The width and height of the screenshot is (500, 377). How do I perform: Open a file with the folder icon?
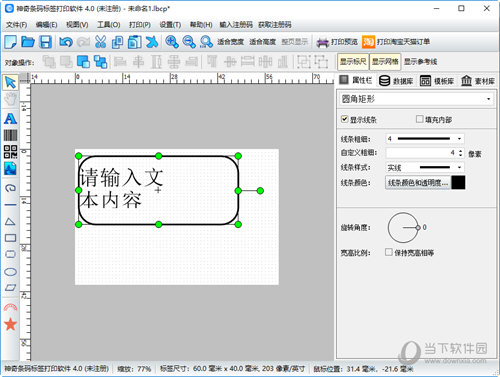tap(28, 42)
